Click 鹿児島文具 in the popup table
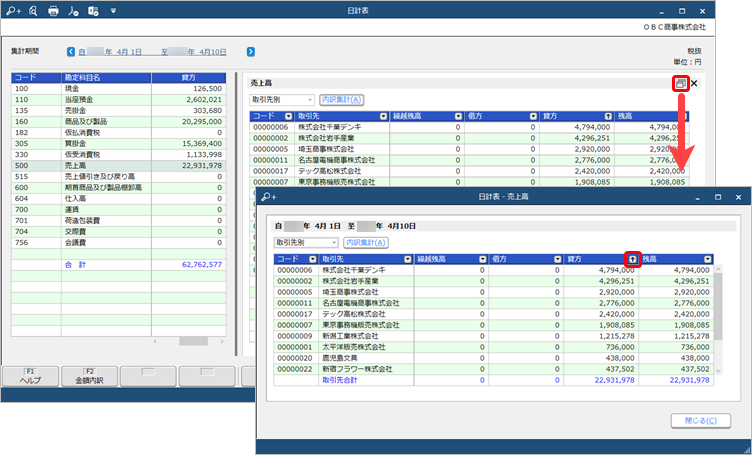The width and height of the screenshot is (752, 455). [340, 358]
